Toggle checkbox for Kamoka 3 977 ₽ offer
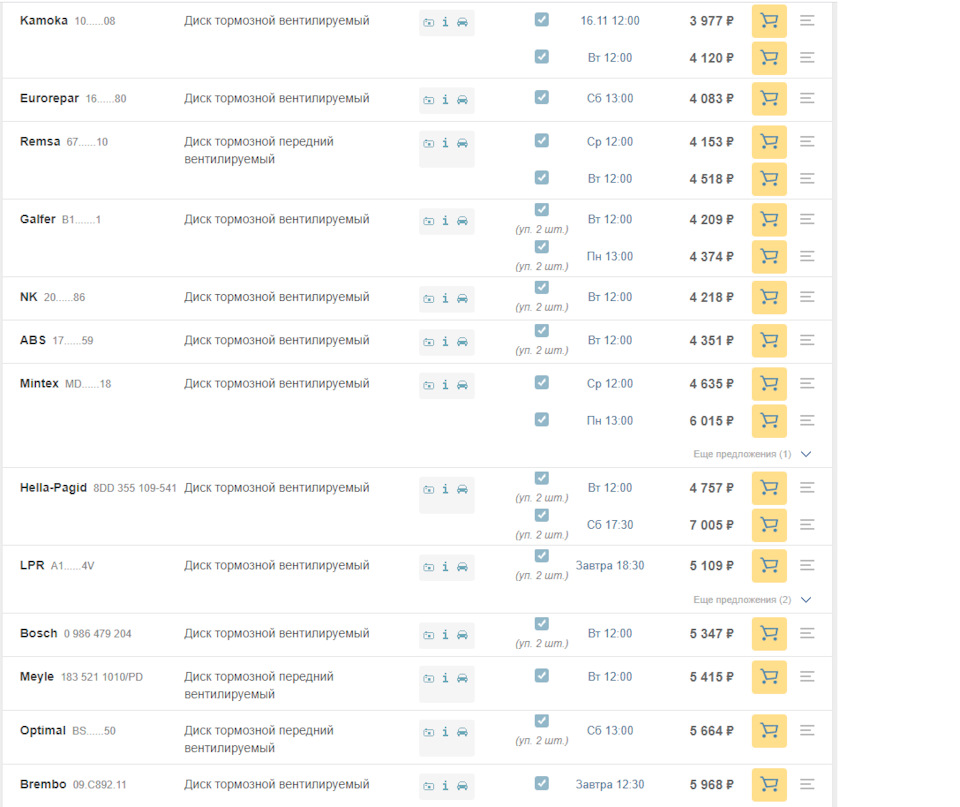The width and height of the screenshot is (960, 807). point(541,20)
